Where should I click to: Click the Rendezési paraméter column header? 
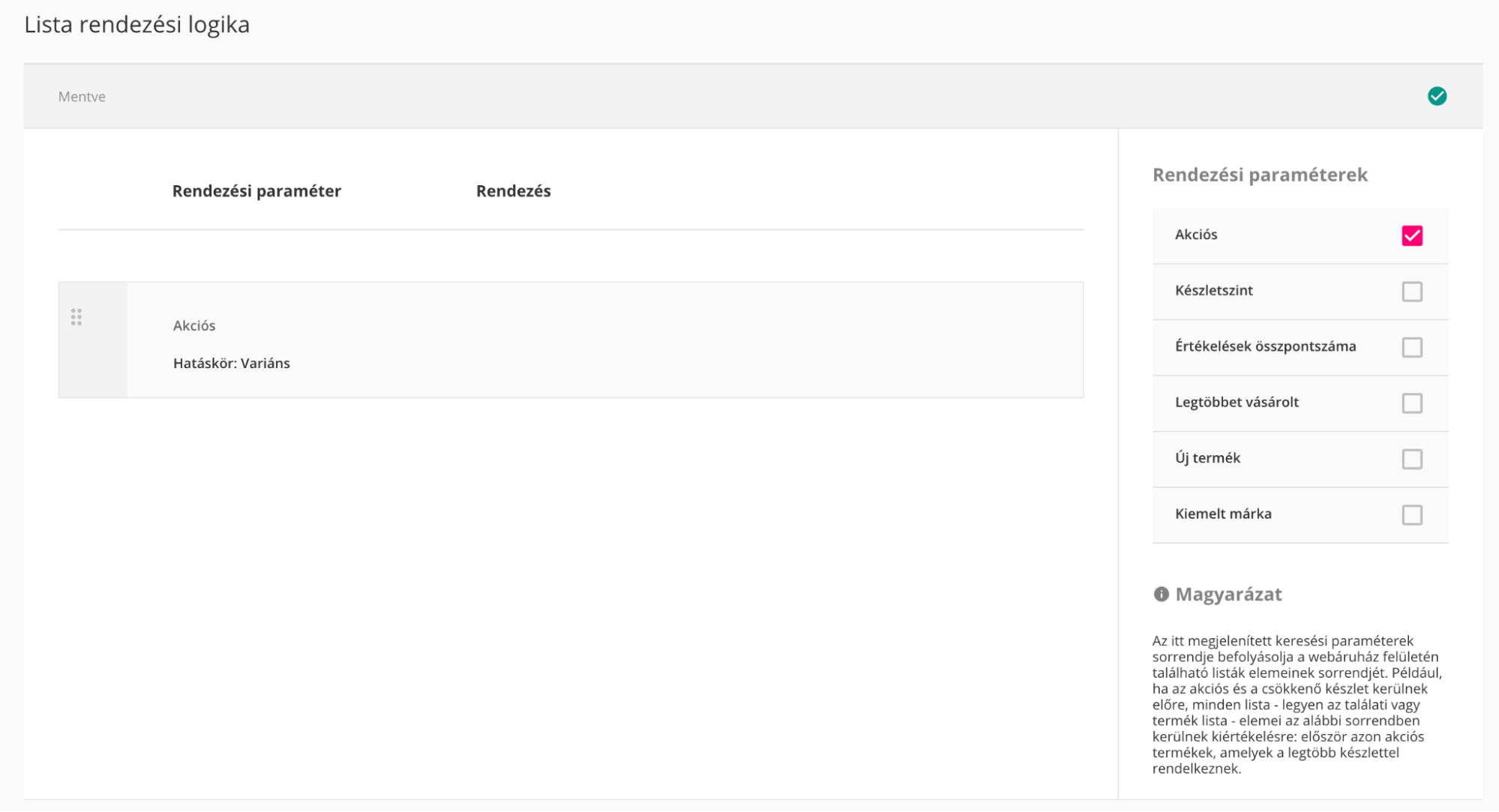click(x=256, y=191)
